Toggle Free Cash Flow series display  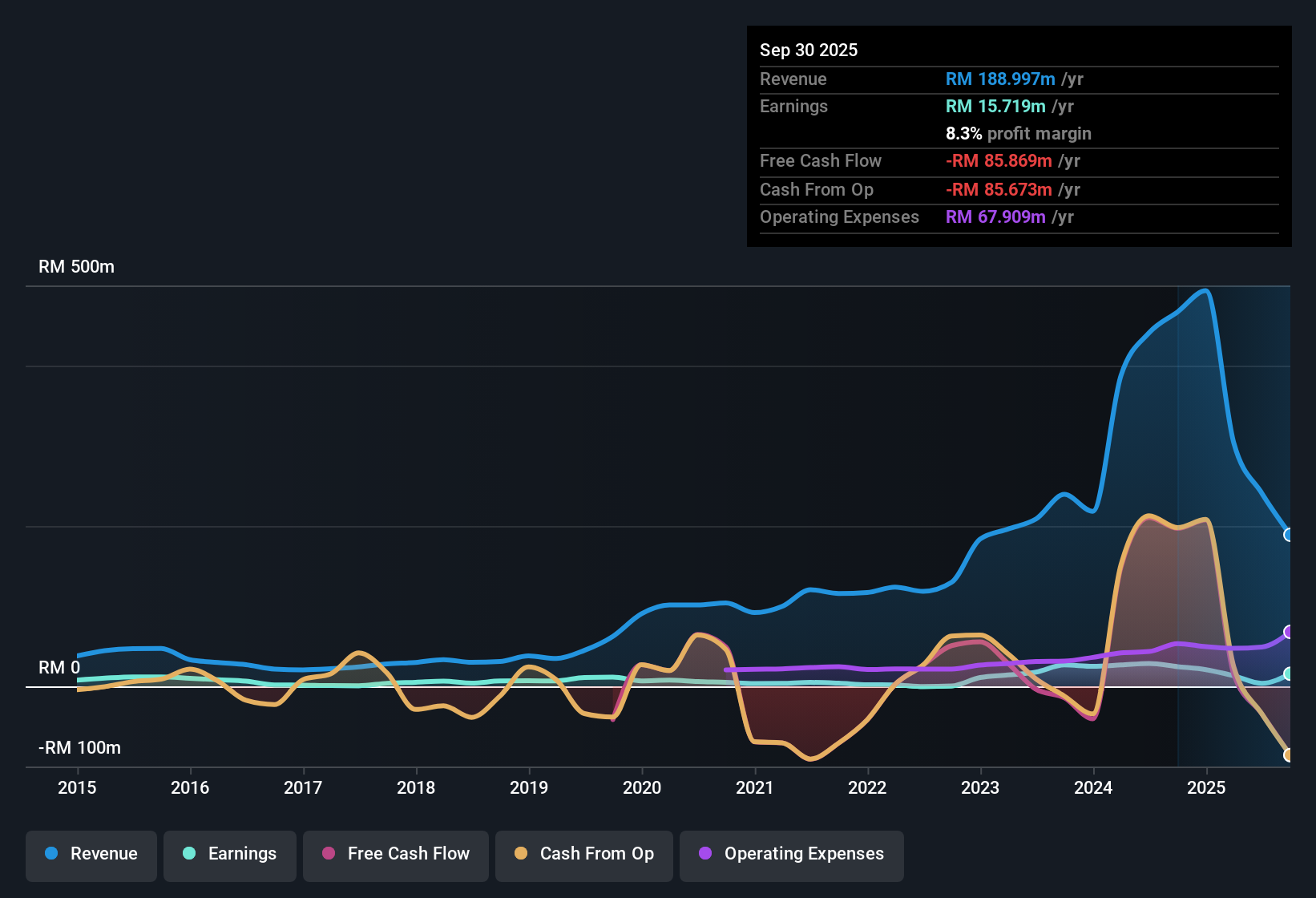395,854
